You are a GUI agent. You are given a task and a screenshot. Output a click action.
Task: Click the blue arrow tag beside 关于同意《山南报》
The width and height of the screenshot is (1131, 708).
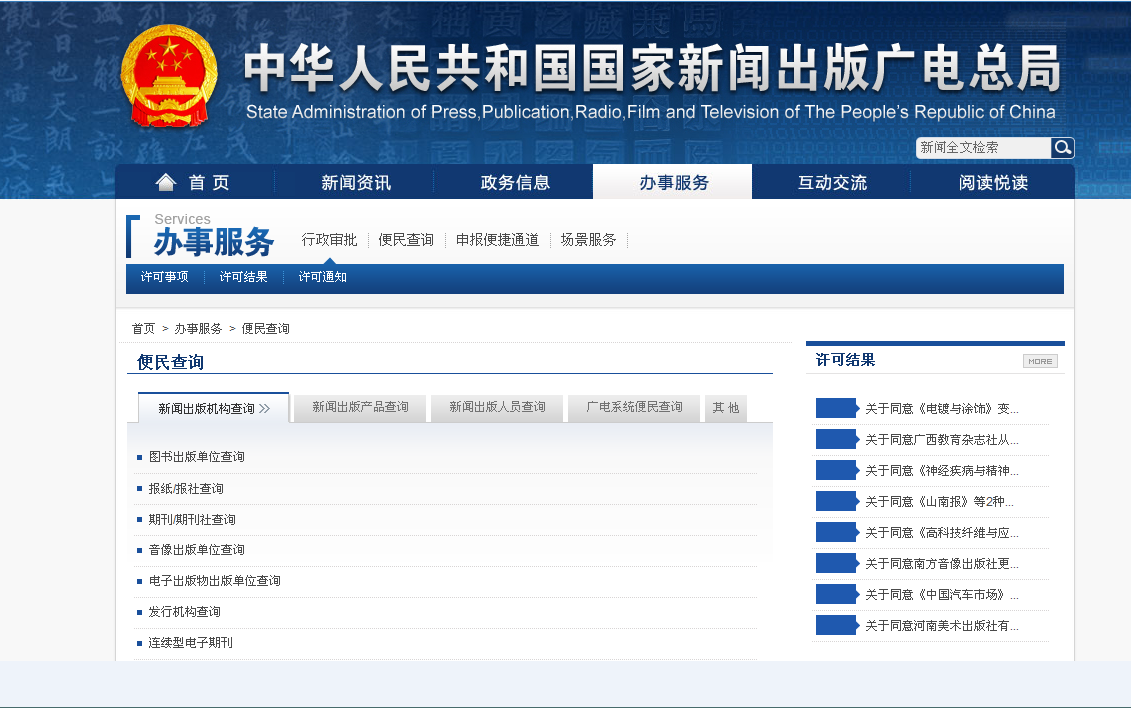tap(837, 501)
